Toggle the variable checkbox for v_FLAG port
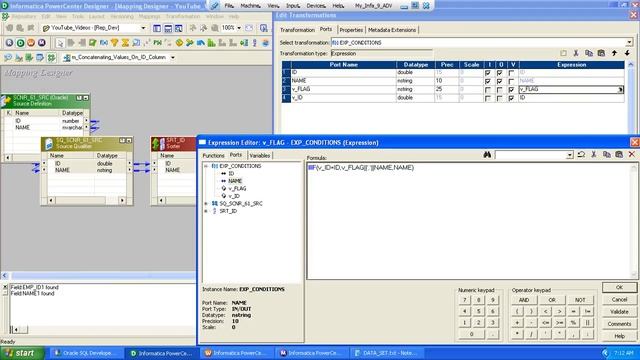Image resolution: width=640 pixels, height=360 pixels. coord(511,90)
